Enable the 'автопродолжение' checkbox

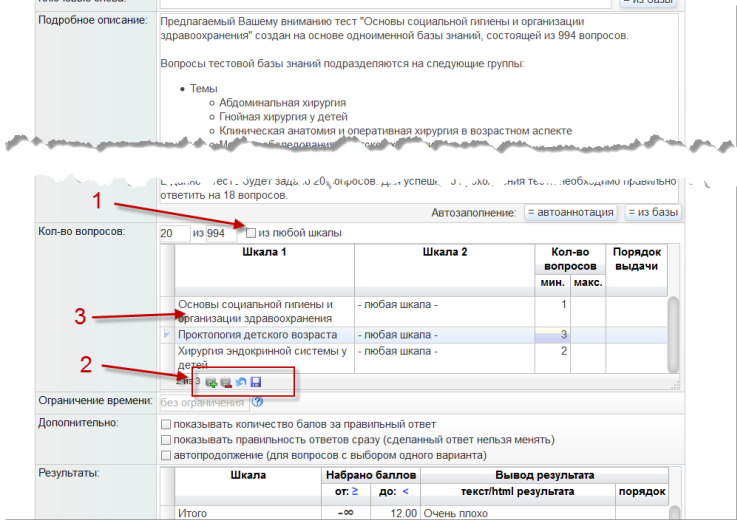[165, 455]
